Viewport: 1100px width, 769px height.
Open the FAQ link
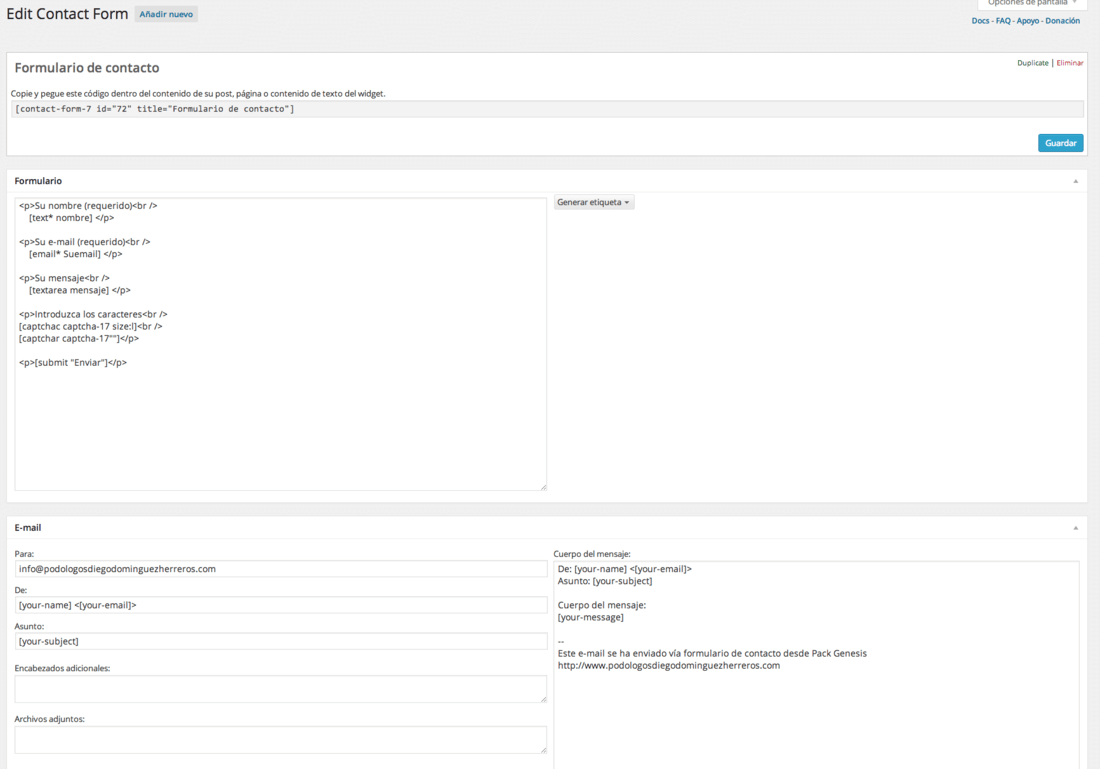(1003, 21)
